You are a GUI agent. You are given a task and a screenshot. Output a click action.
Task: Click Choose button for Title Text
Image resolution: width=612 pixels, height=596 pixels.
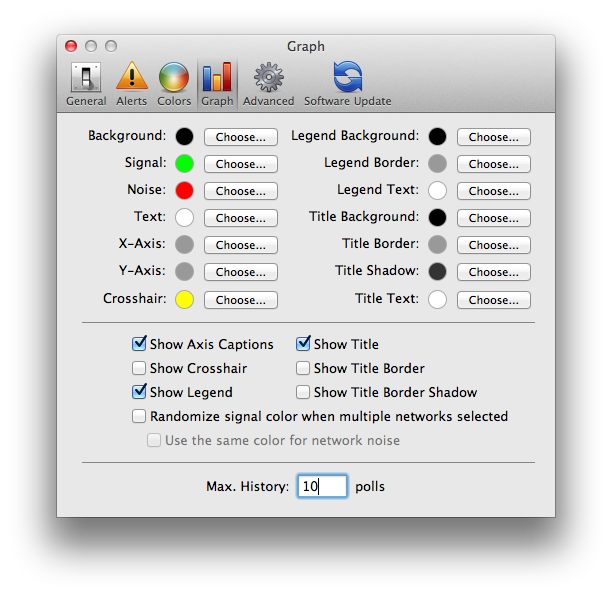tap(494, 299)
